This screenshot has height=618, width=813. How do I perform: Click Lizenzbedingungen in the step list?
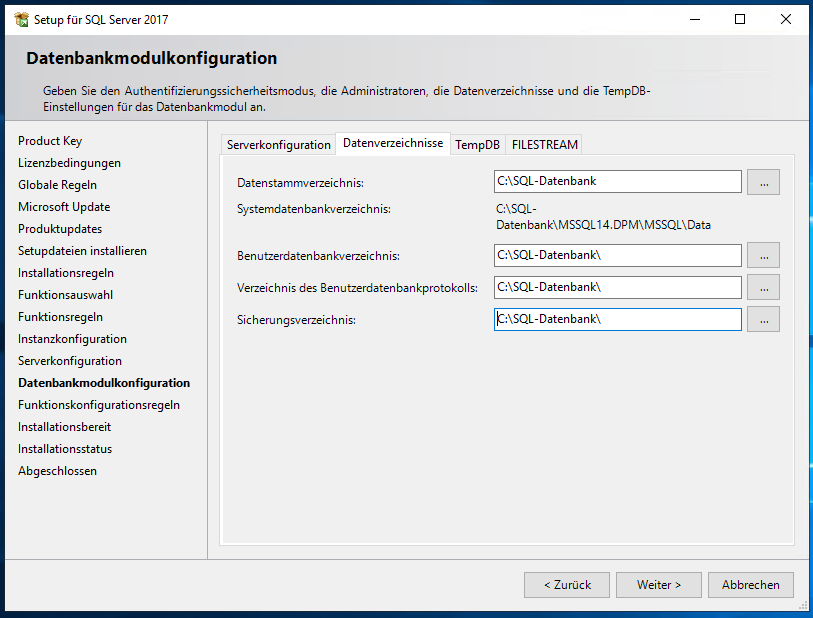click(69, 163)
